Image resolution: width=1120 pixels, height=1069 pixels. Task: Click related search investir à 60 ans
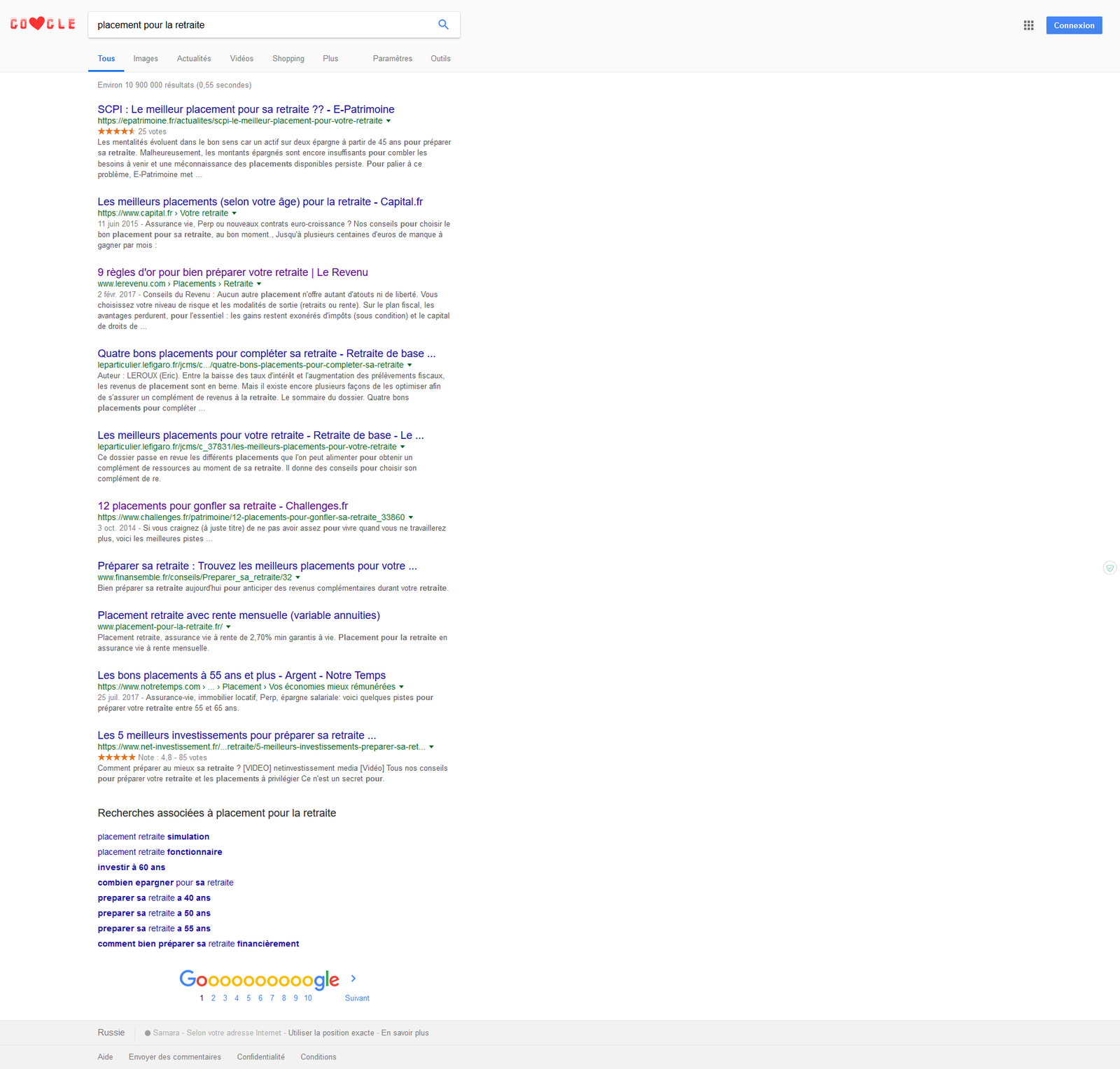132,867
